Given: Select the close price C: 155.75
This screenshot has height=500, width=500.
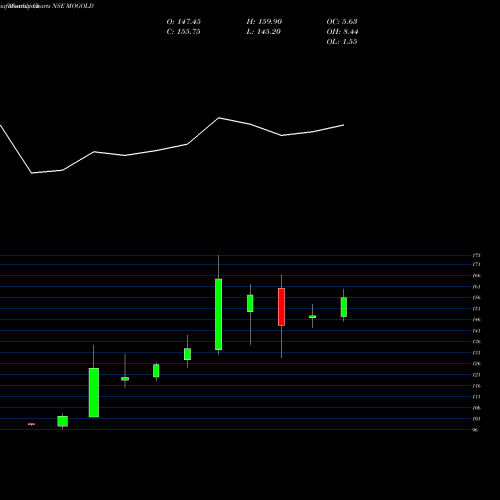Looking at the screenshot, I should [x=183, y=32].
